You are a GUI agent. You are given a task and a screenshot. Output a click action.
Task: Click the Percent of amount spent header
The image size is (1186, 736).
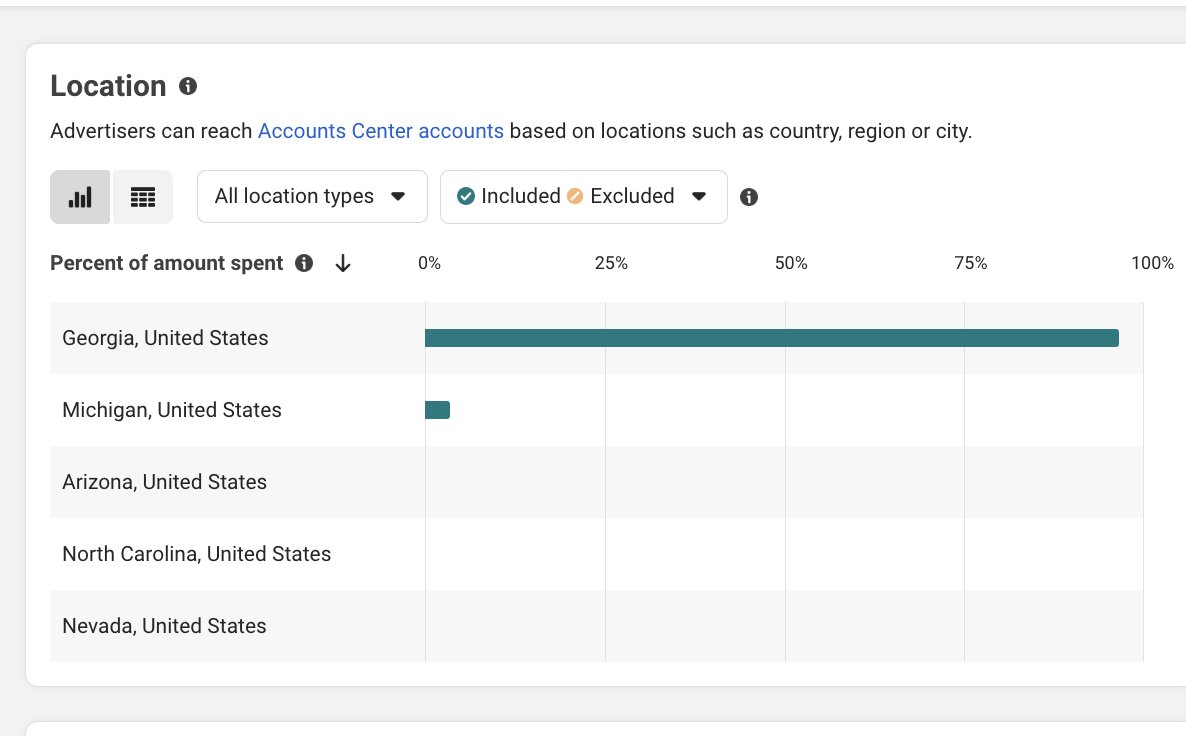(166, 262)
